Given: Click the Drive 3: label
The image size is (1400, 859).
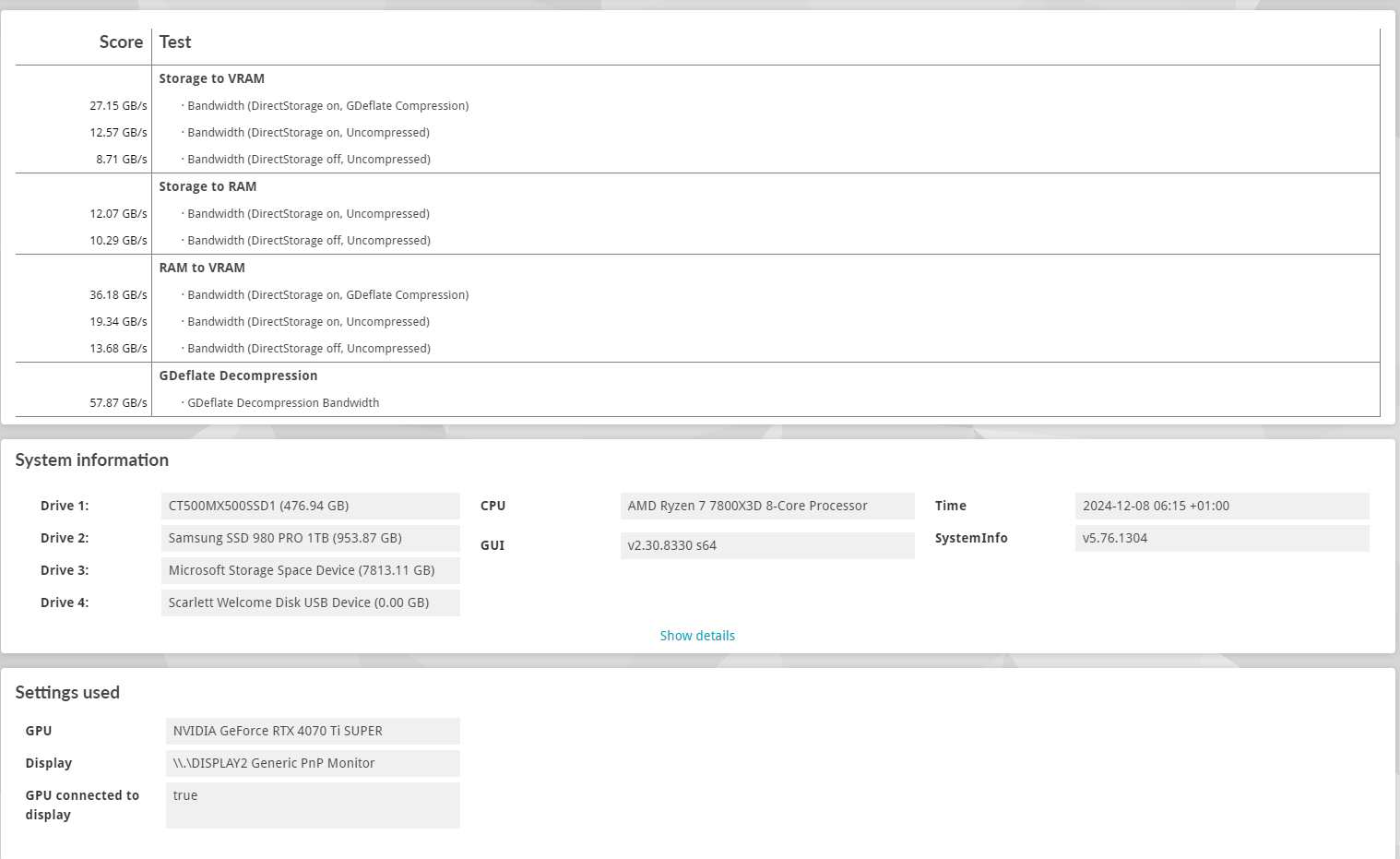Looking at the screenshot, I should tap(65, 570).
